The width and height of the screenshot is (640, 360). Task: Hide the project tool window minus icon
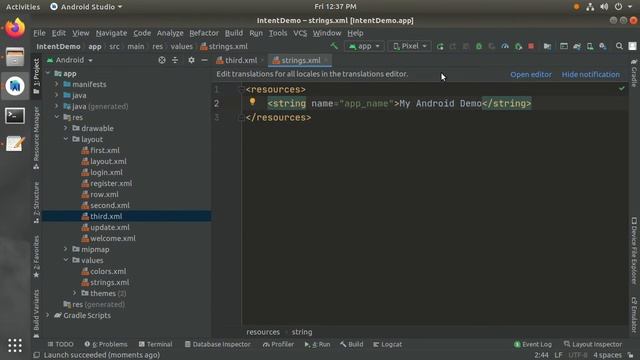pos(204,60)
